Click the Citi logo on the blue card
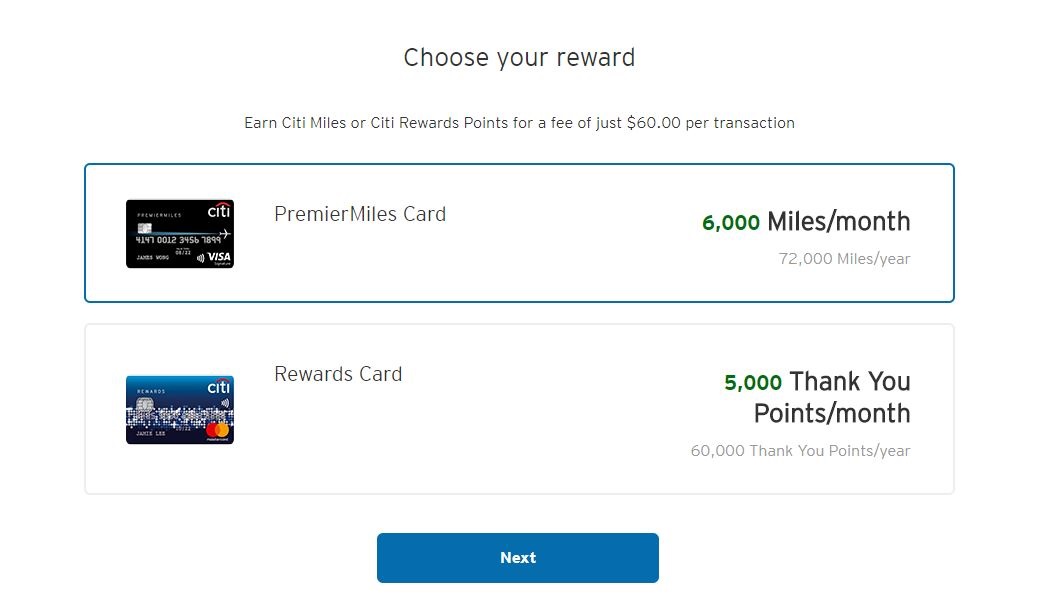This screenshot has height=605, width=1045. pyautogui.click(x=218, y=387)
